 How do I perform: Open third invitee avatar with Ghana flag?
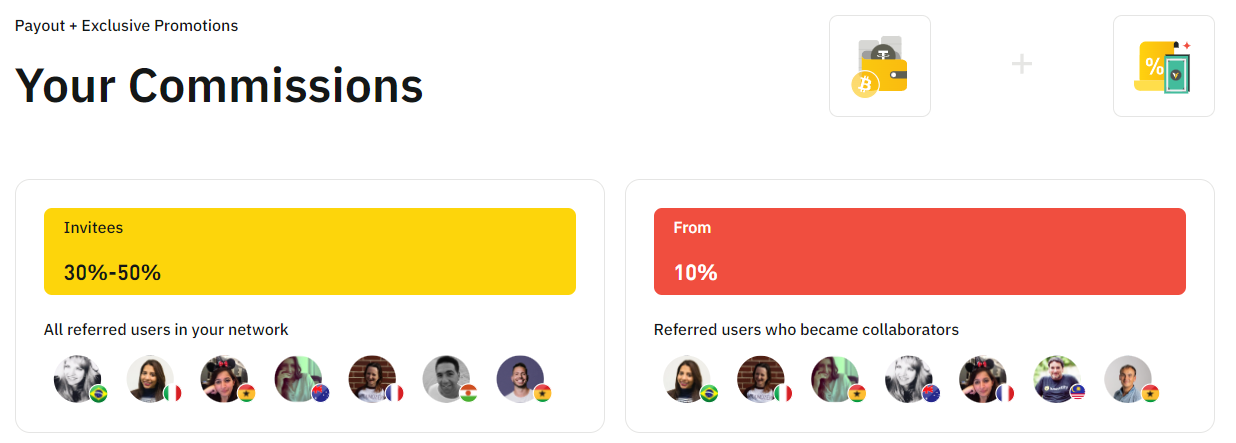(x=227, y=379)
